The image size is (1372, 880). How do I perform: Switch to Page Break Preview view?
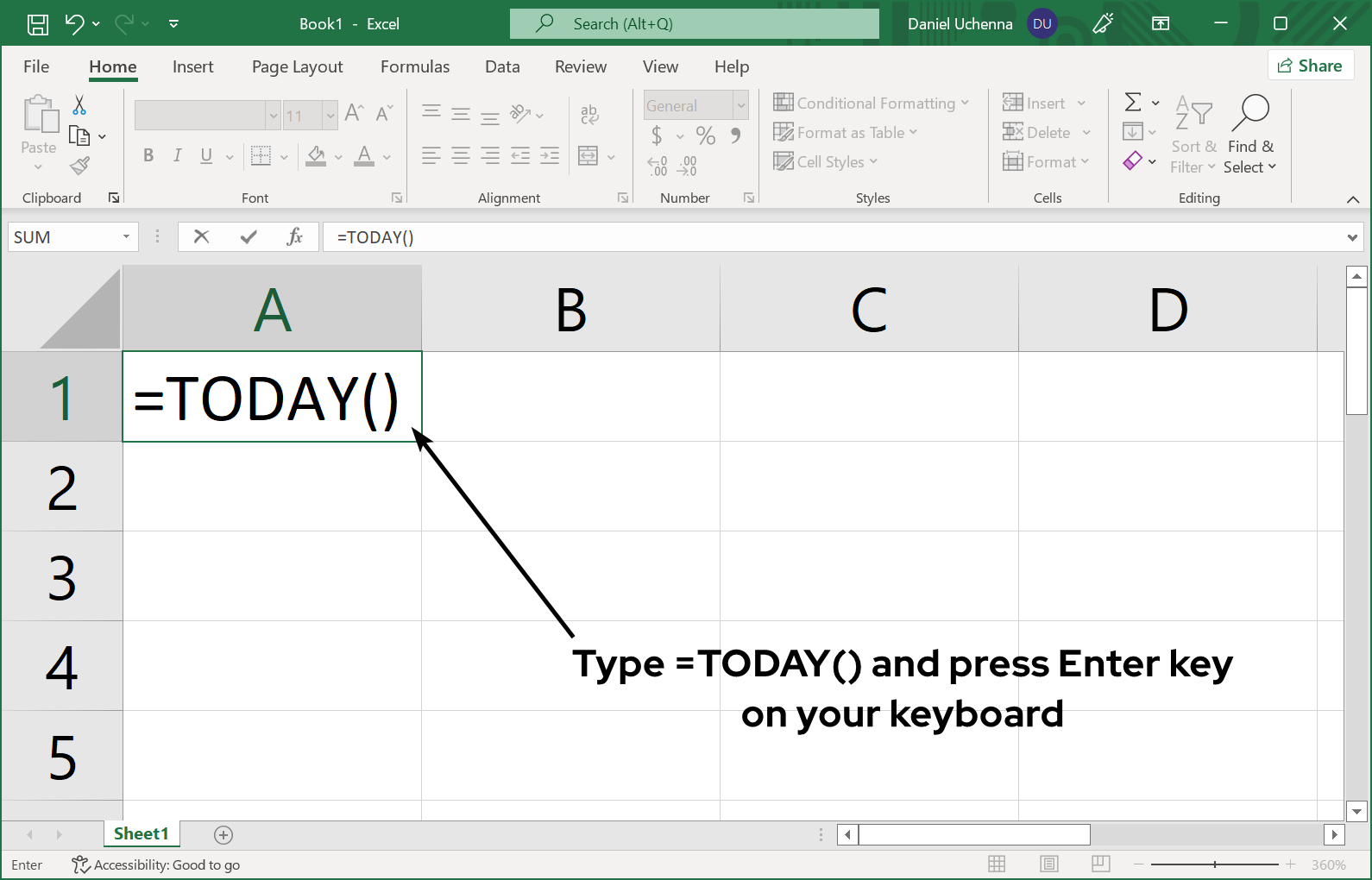(x=1100, y=864)
